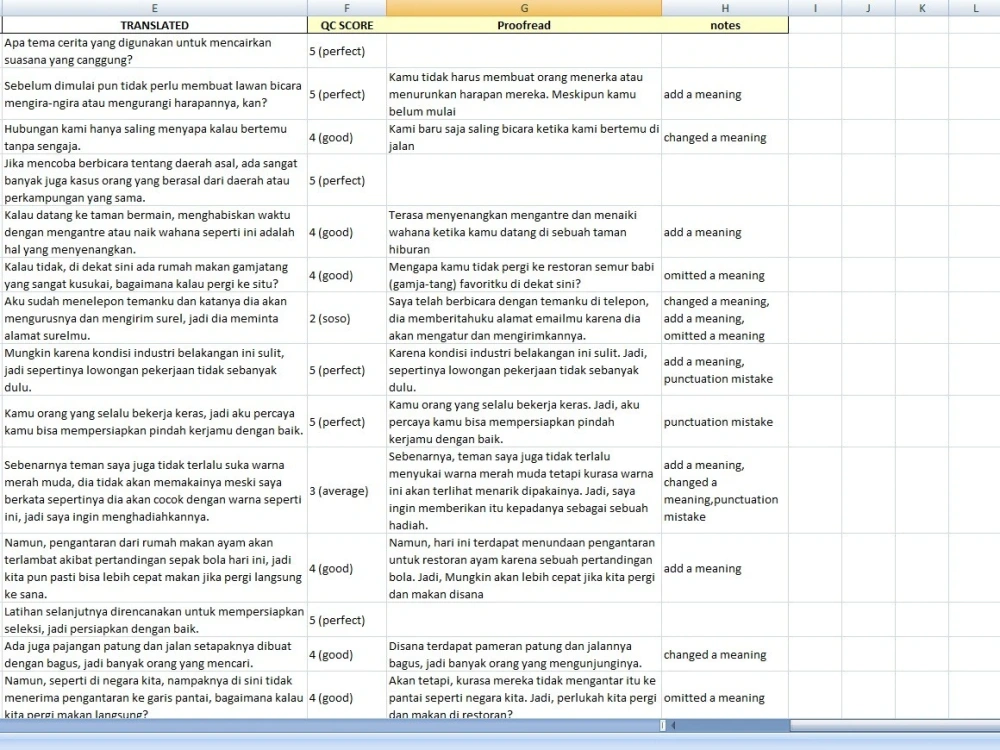Select cell 'Hubungan kami hanya saling menyapa'
Screen dimensions: 1000x750
(154, 137)
